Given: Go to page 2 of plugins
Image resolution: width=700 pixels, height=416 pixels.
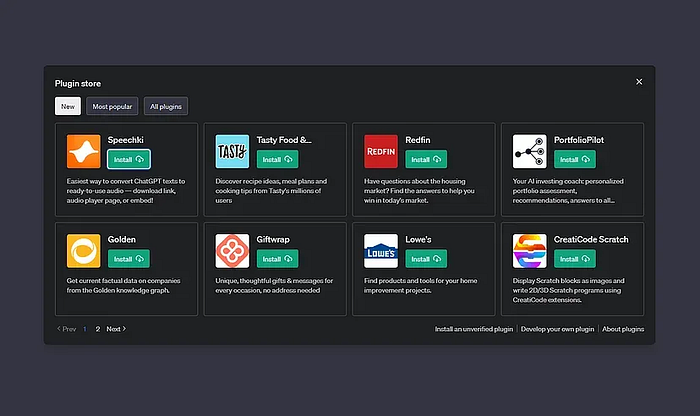Looking at the screenshot, I should point(98,329).
